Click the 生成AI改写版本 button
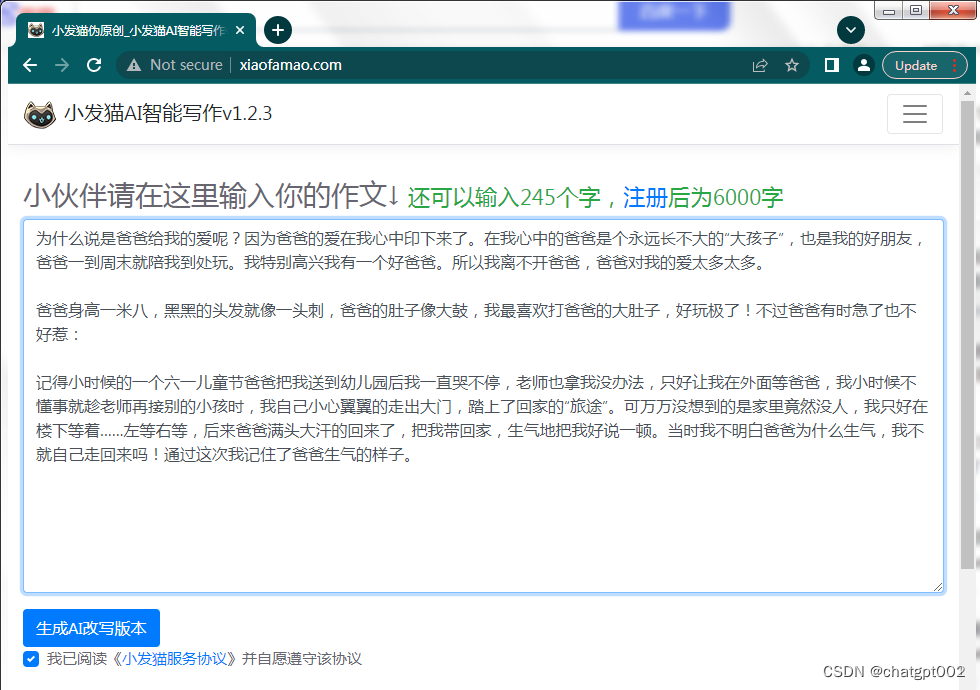Screen dimensions: 980x690 [x=91, y=628]
